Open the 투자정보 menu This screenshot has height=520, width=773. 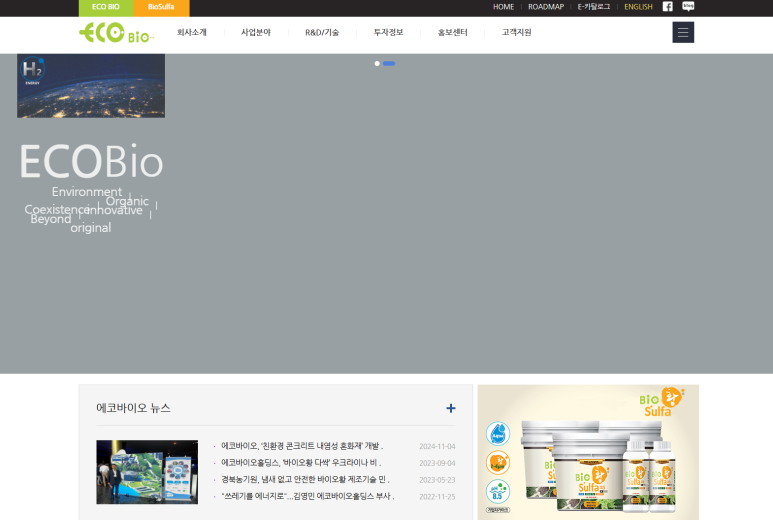tap(388, 33)
